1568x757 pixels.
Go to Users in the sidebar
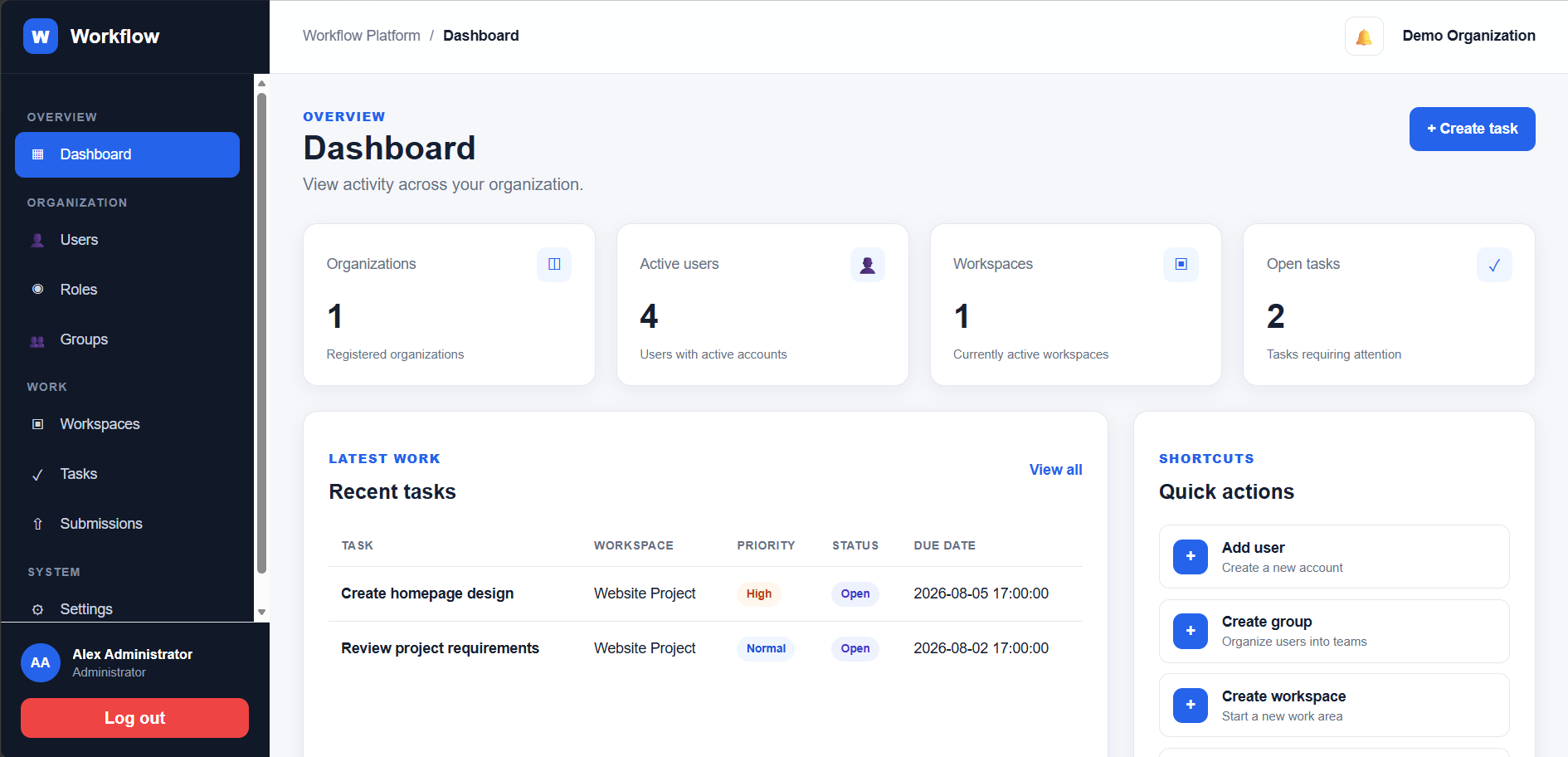pyautogui.click(x=127, y=240)
